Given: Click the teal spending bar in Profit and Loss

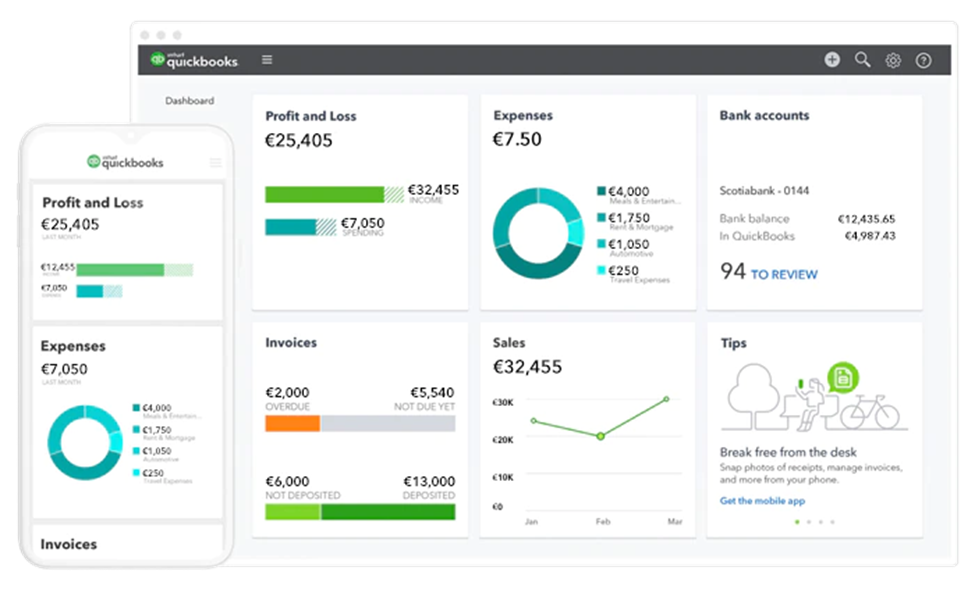Looking at the screenshot, I should [x=300, y=227].
